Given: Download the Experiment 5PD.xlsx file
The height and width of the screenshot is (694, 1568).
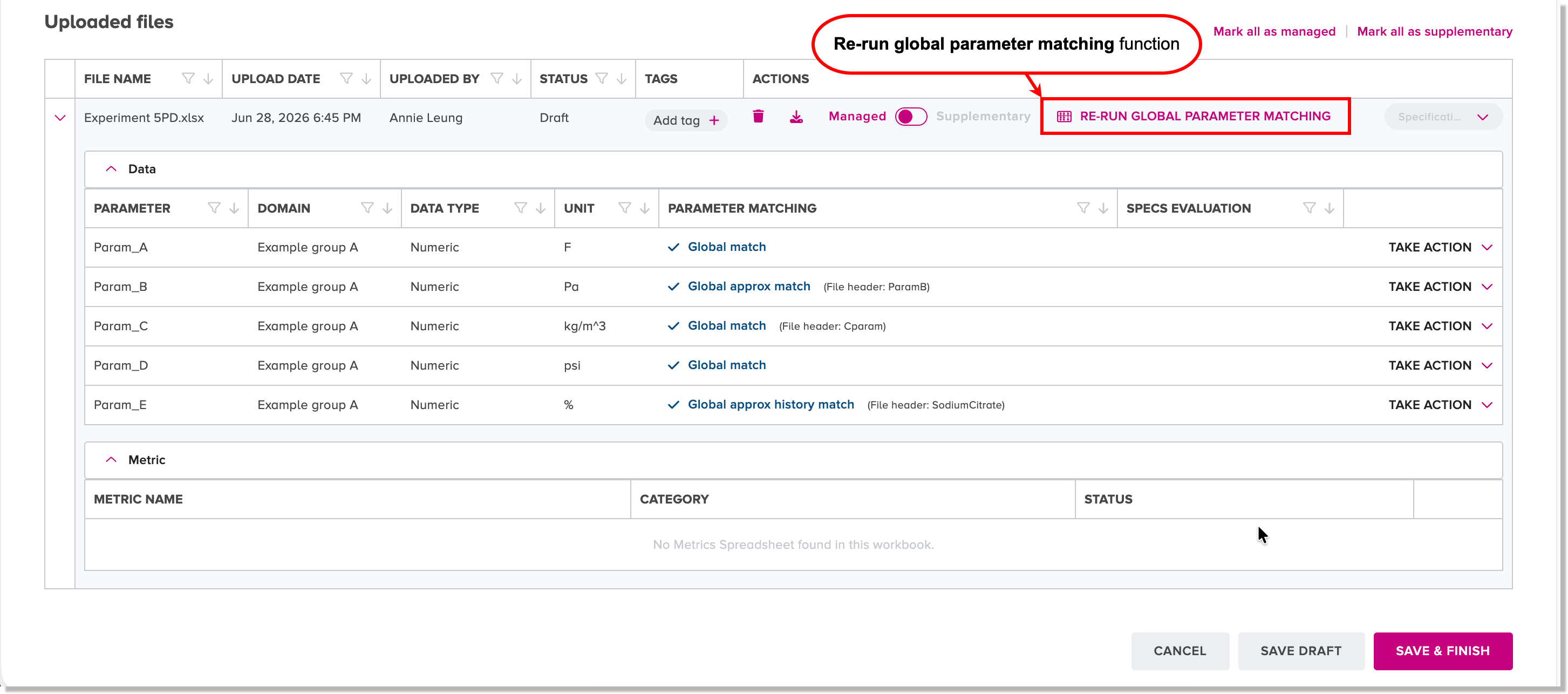Looking at the screenshot, I should 796,116.
